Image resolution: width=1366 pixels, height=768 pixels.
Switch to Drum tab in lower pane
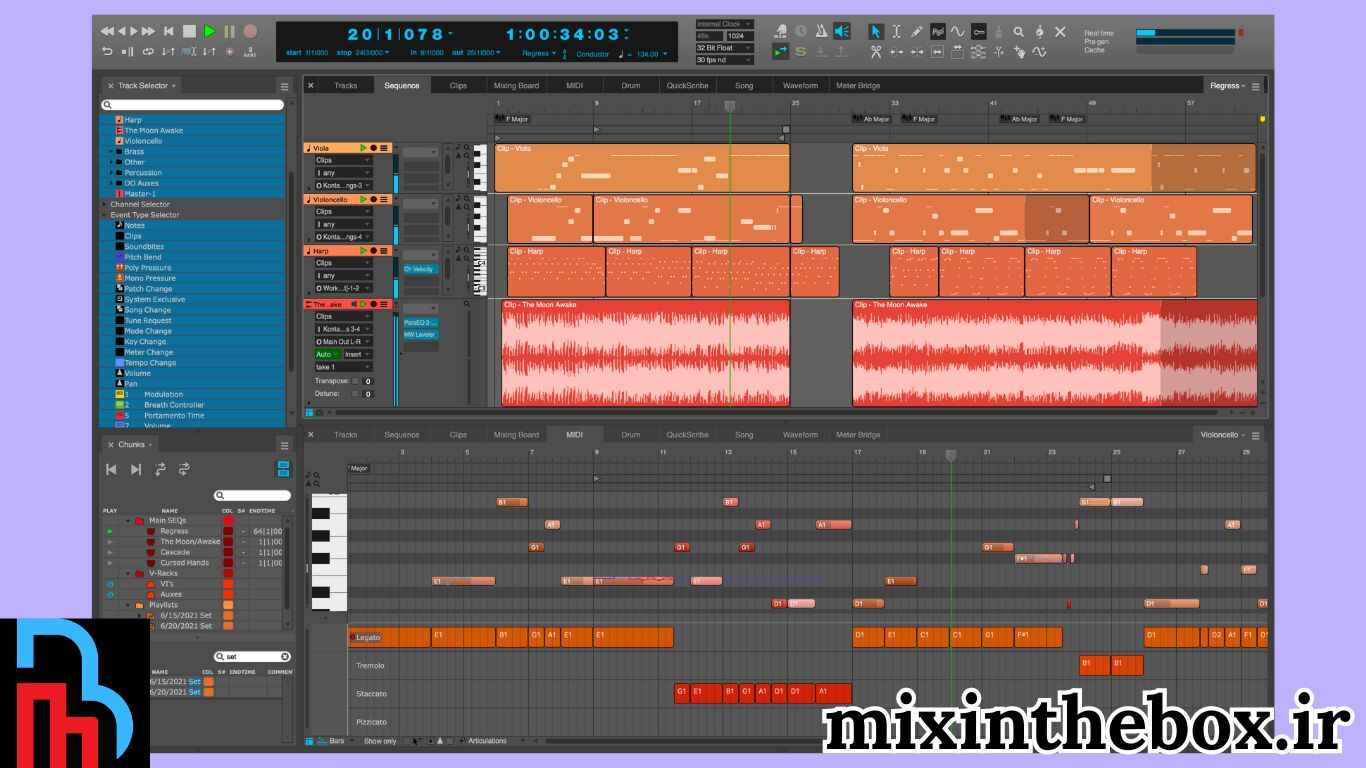631,435
